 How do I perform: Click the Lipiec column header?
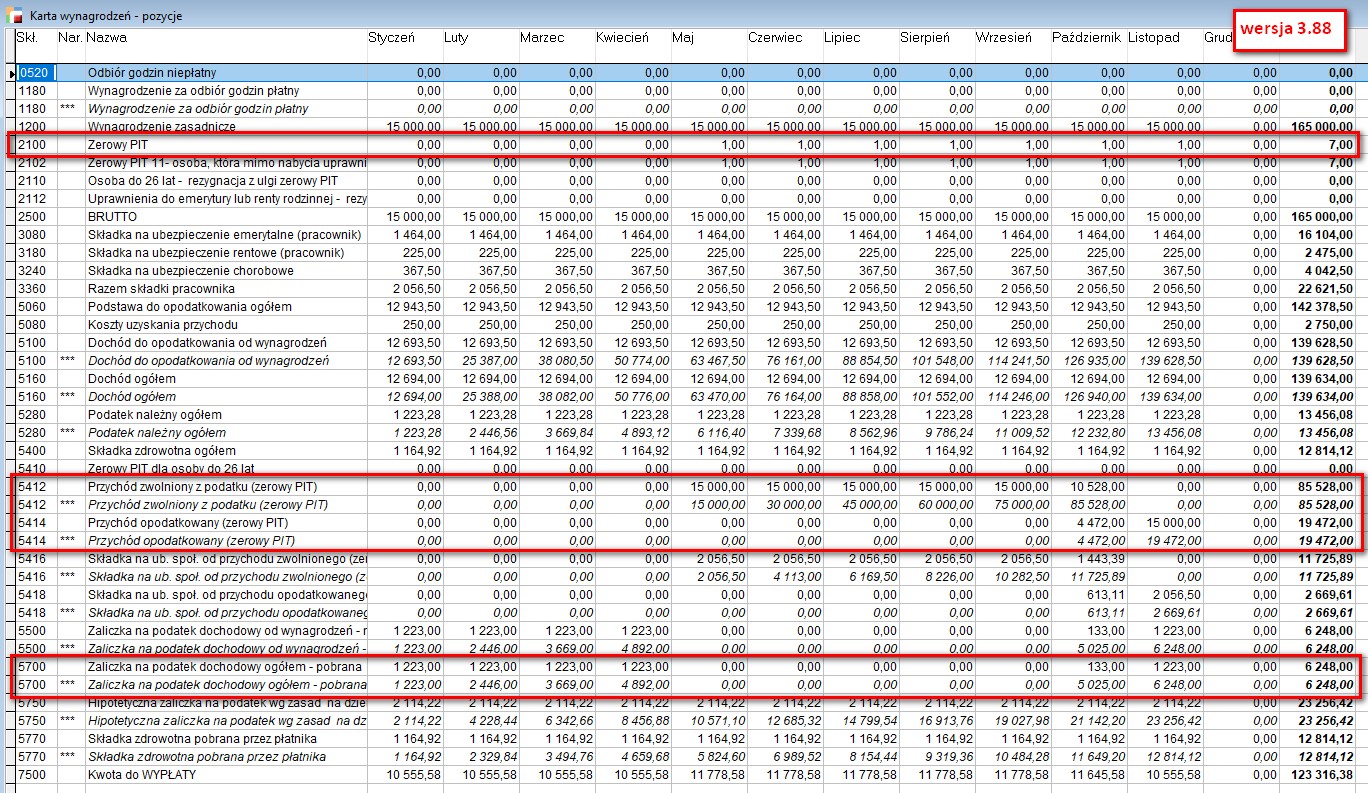841,38
